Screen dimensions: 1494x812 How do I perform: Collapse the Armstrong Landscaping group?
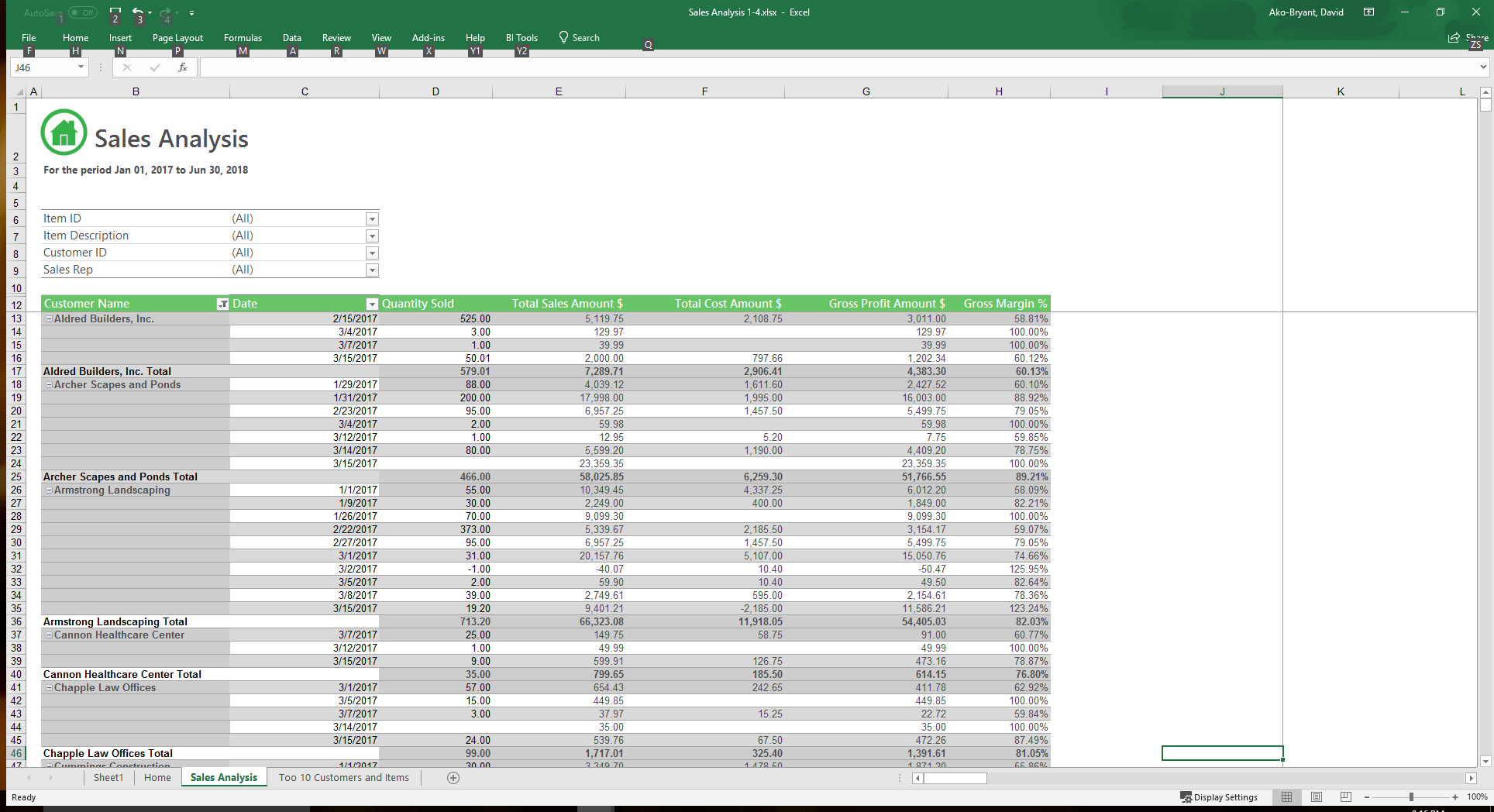click(49, 490)
